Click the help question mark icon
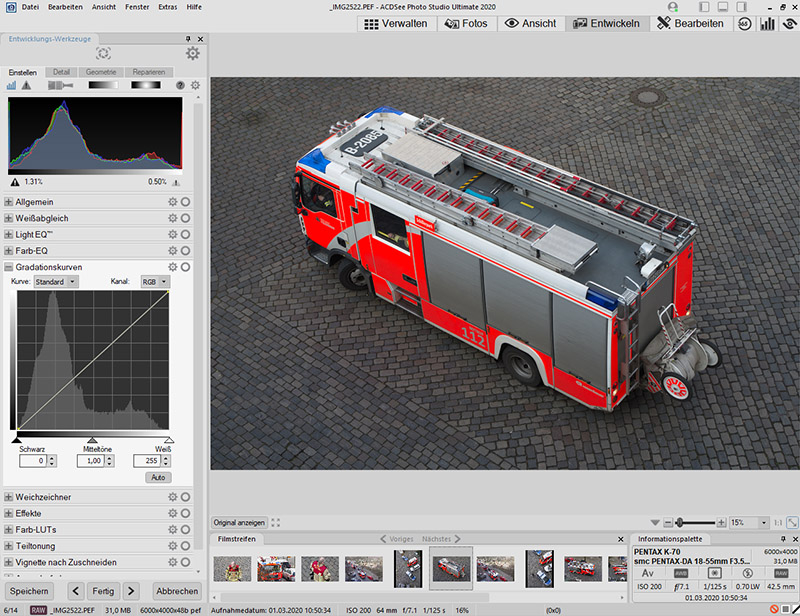The image size is (800, 616). coord(181,86)
